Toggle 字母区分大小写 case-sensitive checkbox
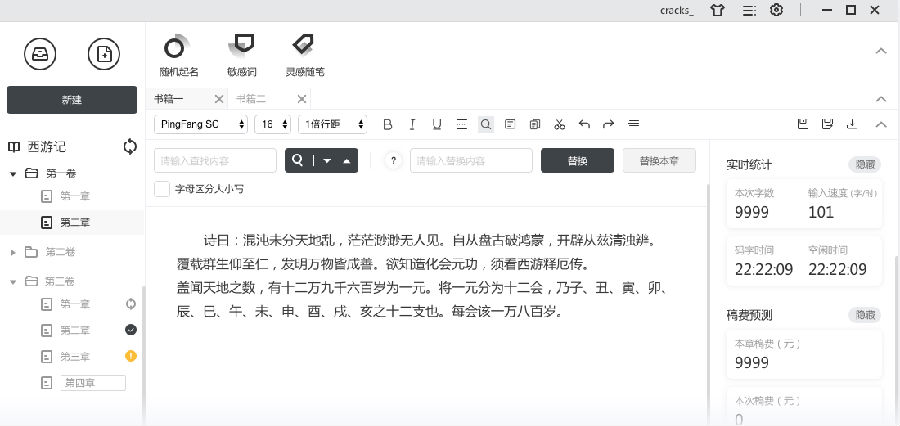900x426 pixels. click(162, 189)
